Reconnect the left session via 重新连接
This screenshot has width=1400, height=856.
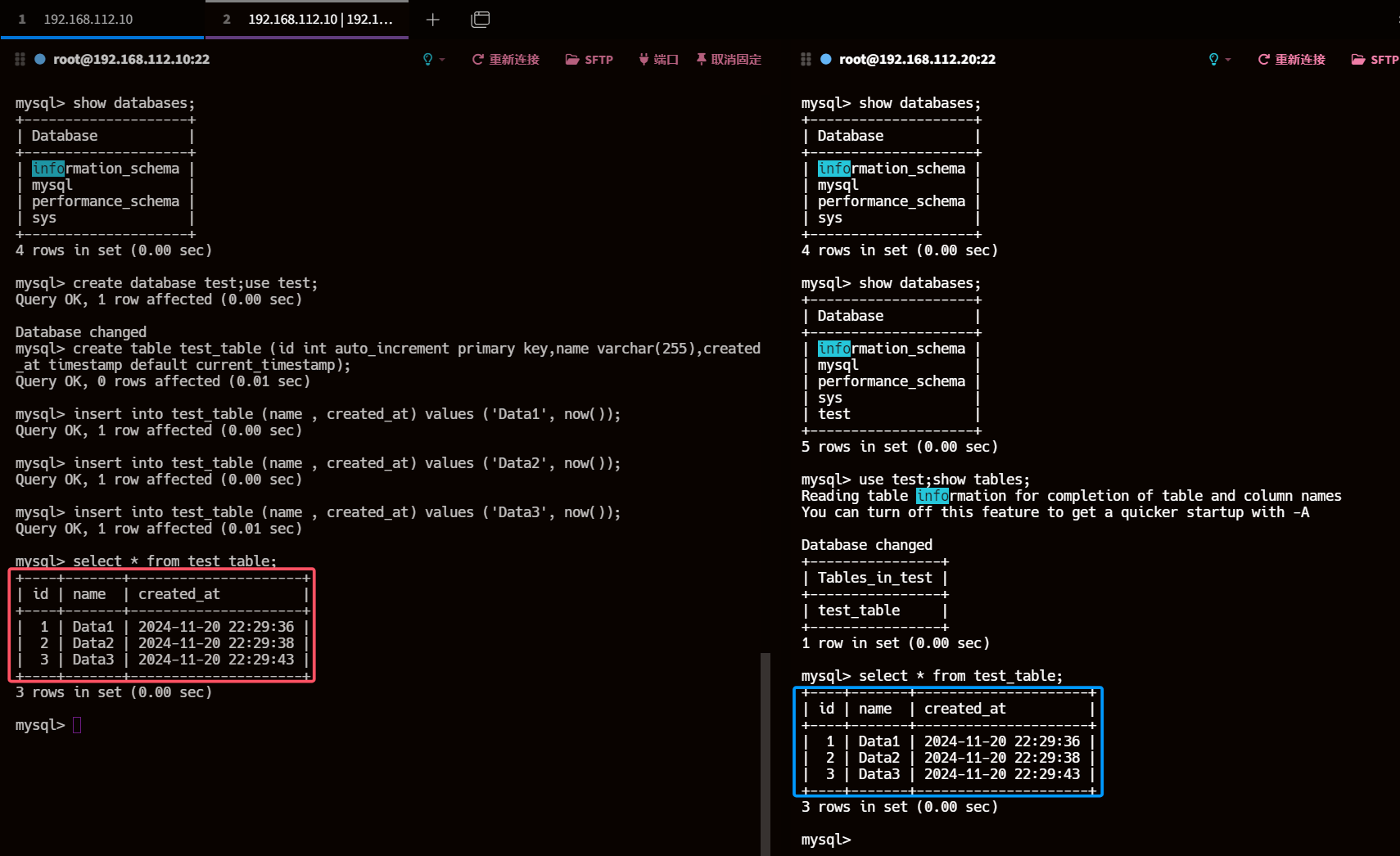pos(506,60)
